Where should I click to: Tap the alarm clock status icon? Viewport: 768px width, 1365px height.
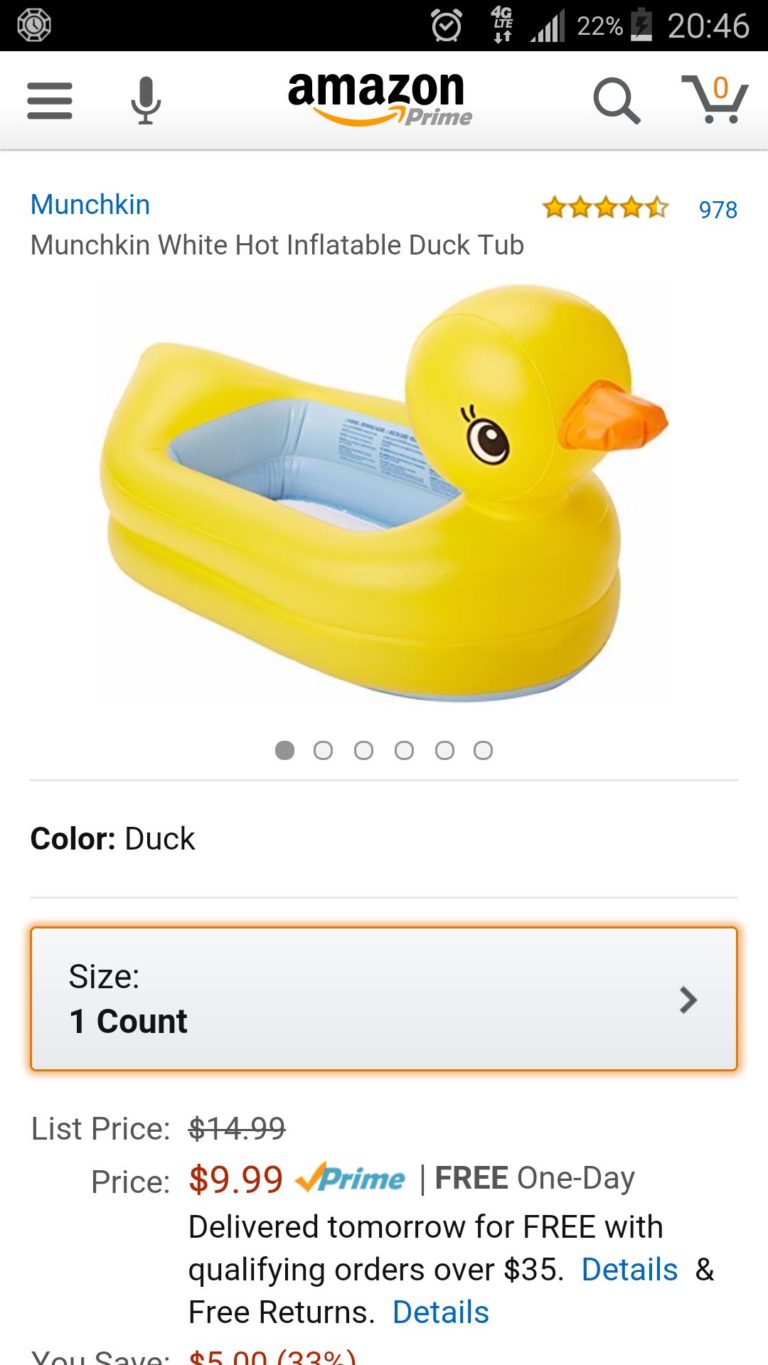point(446,25)
